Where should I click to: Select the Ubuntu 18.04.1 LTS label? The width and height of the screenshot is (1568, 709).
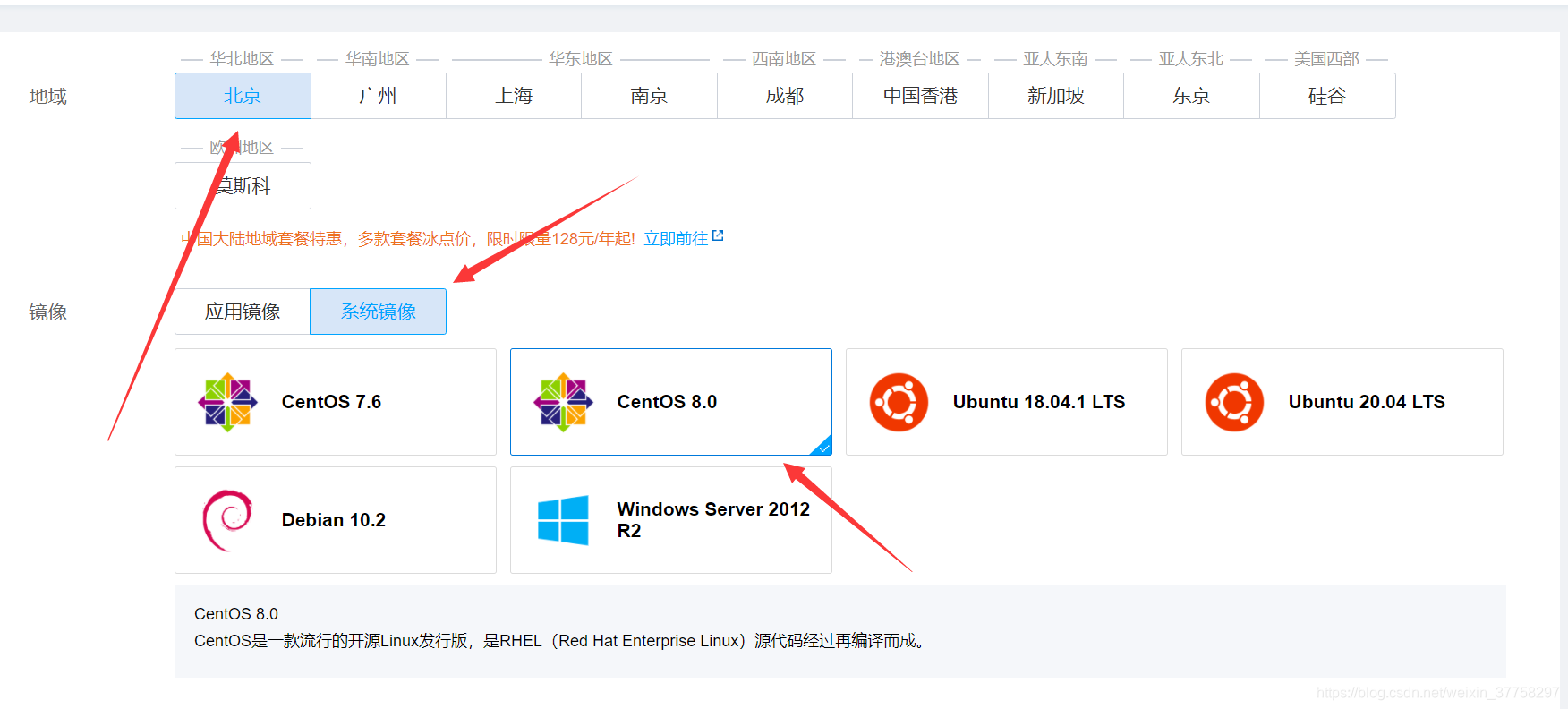pyautogui.click(x=1039, y=402)
